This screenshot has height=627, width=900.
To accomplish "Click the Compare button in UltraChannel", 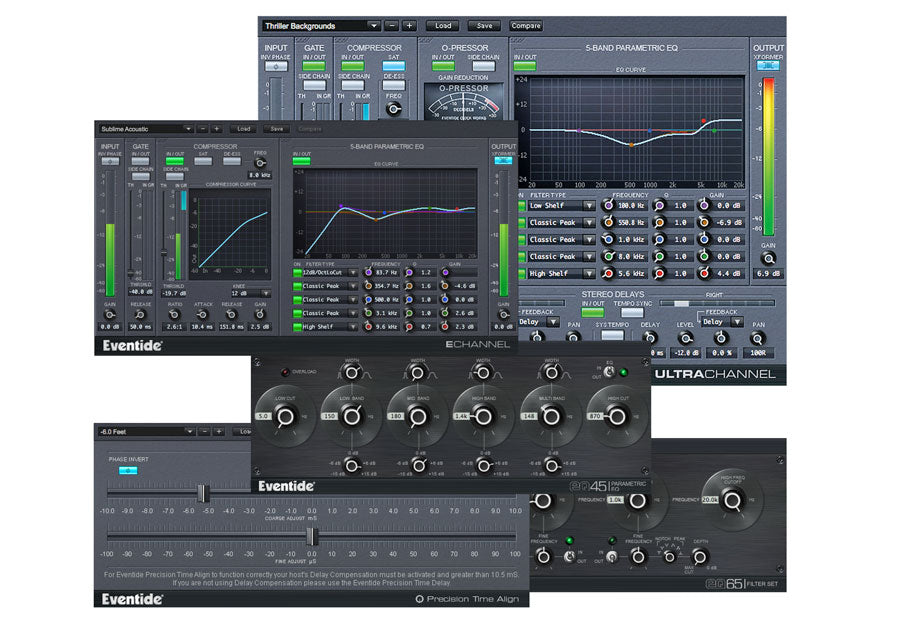I will (525, 25).
